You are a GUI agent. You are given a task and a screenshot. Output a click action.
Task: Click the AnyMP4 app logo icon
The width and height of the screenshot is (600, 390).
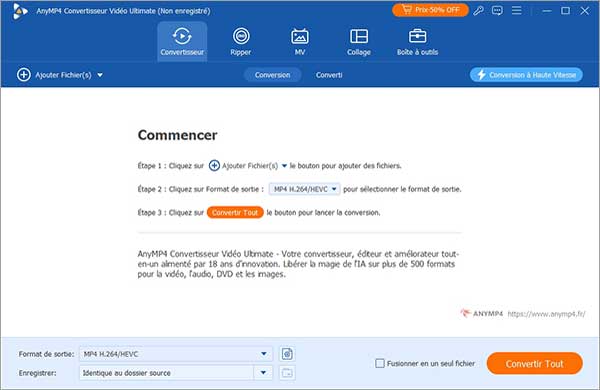point(19,11)
